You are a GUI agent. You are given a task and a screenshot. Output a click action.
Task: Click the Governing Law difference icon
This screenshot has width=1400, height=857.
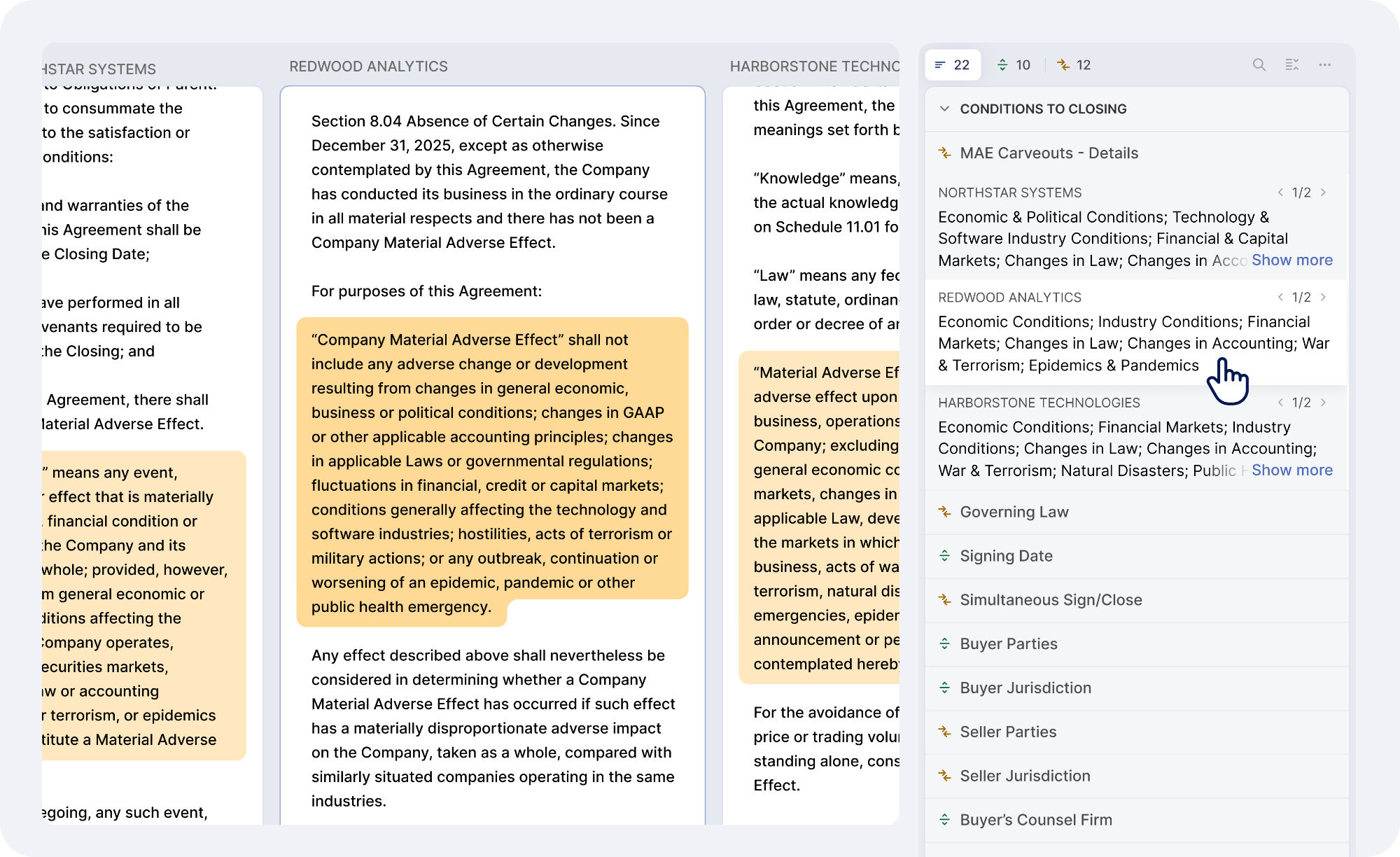pos(944,512)
